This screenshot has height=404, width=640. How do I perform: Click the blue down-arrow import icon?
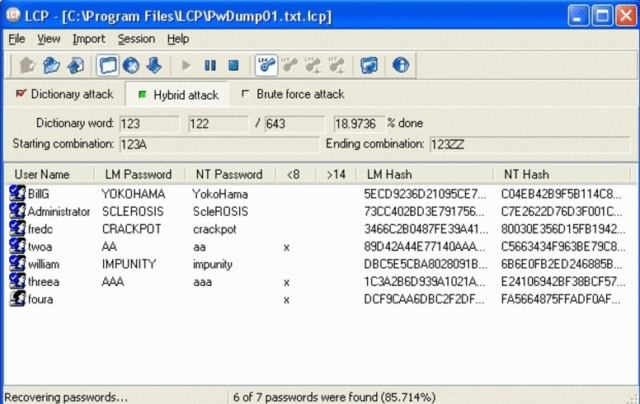click(154, 65)
